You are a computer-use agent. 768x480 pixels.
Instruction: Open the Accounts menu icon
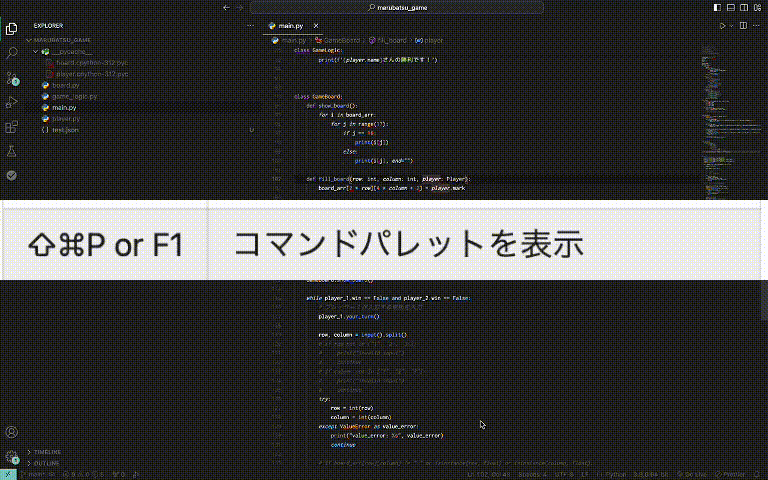[x=11, y=432]
